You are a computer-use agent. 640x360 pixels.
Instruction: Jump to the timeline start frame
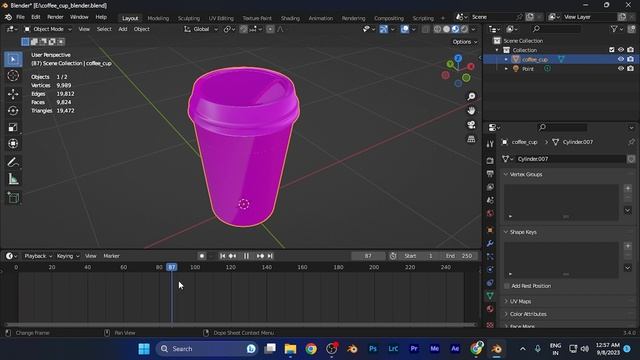[x=222, y=256]
